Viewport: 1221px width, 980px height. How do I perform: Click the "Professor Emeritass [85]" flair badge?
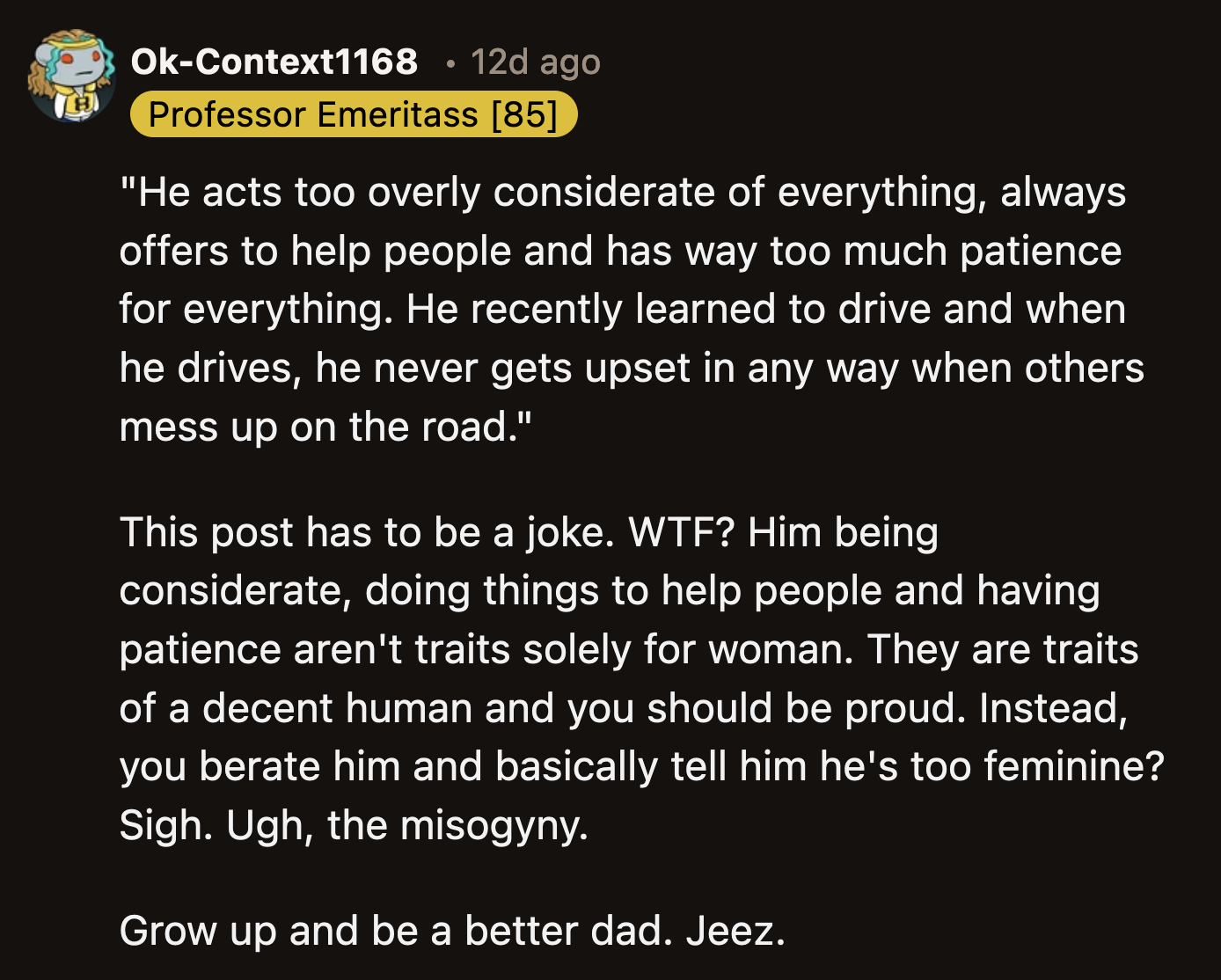click(353, 114)
